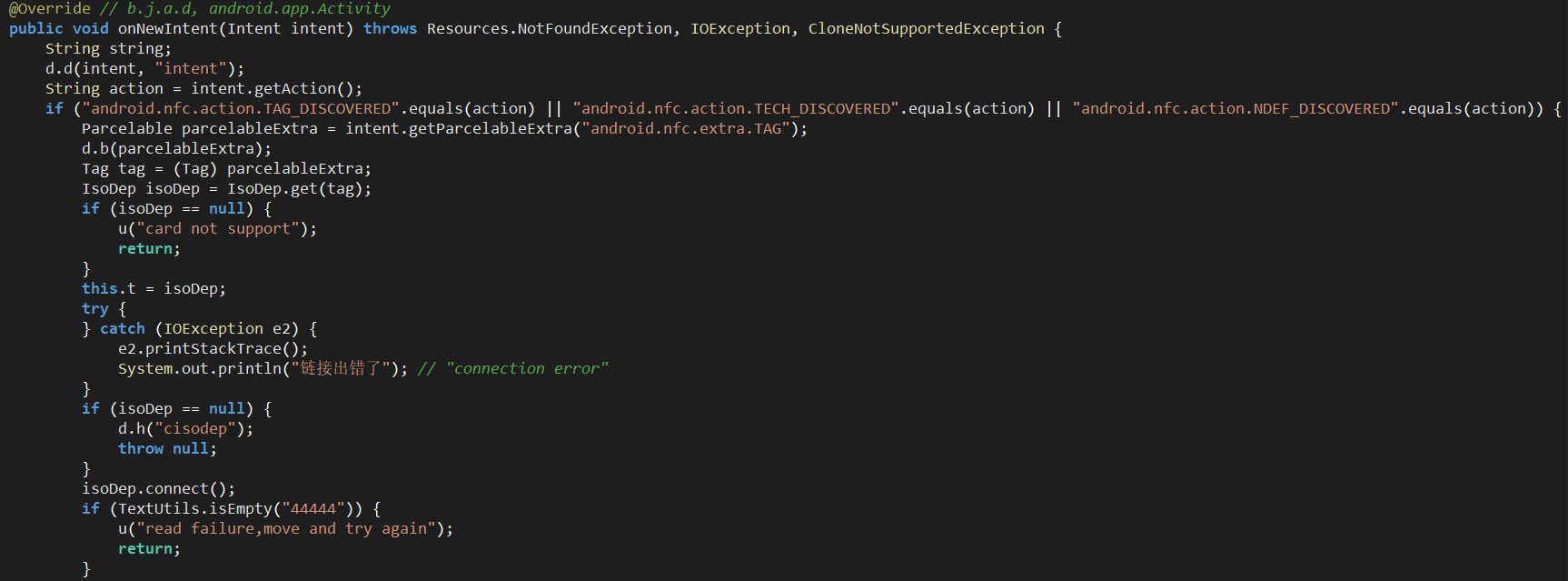Viewport: 1568px width, 581px height.
Task: Select the intent.getAction() call
Action: click(276, 89)
